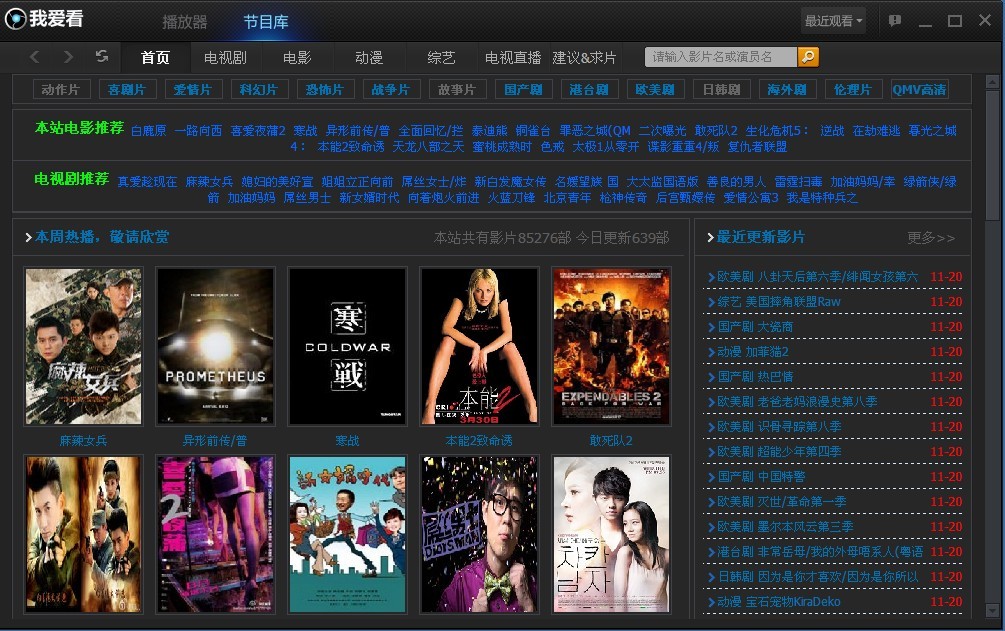Open the 白鹿原 movie recommendation link

click(x=149, y=131)
